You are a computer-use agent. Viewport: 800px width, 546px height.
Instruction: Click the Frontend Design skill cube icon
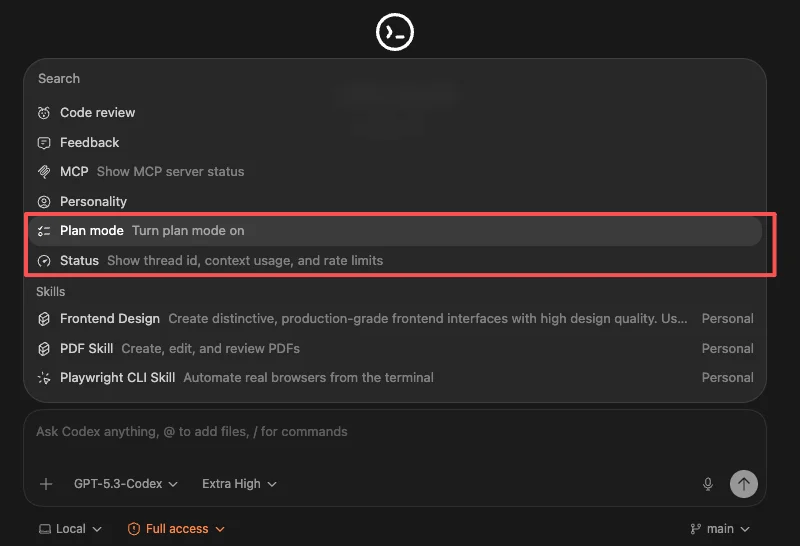click(44, 319)
